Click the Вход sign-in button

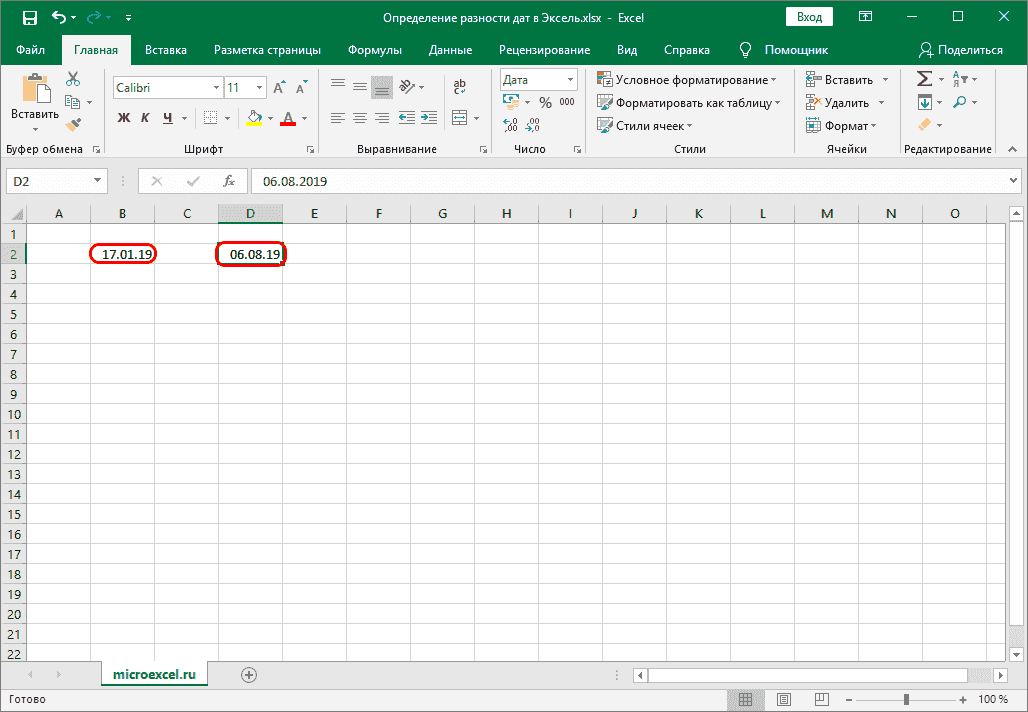810,17
